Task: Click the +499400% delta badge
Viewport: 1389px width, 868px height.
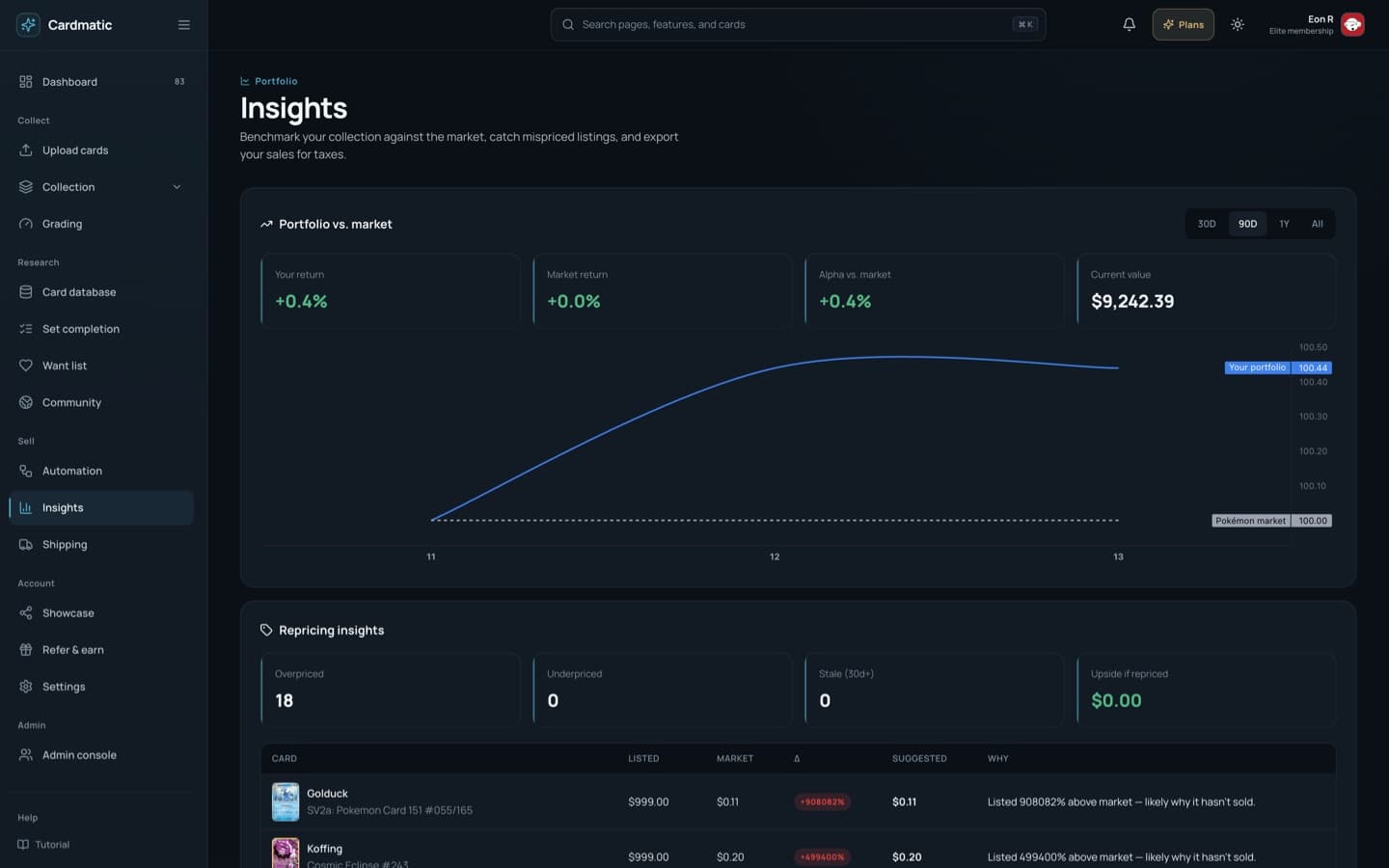Action: pos(822,857)
